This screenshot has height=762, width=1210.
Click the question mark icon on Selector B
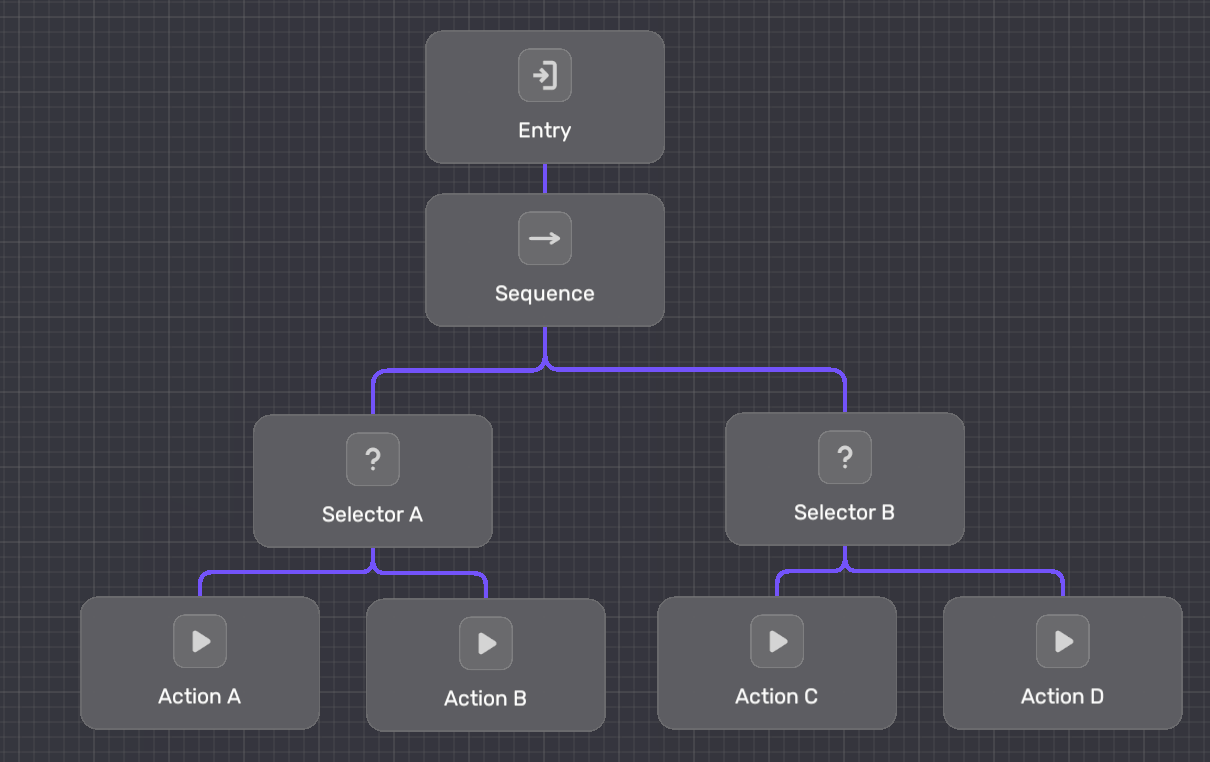[845, 458]
